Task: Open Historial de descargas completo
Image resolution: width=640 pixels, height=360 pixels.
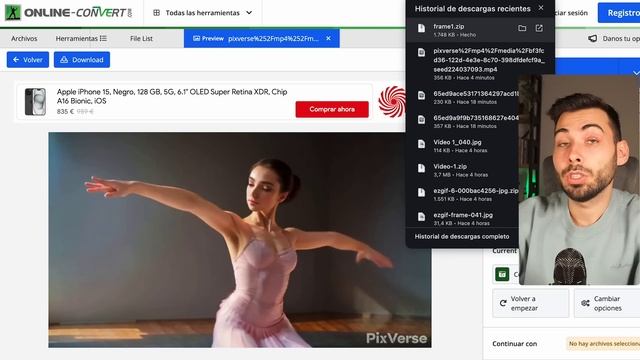Action: coord(462,237)
